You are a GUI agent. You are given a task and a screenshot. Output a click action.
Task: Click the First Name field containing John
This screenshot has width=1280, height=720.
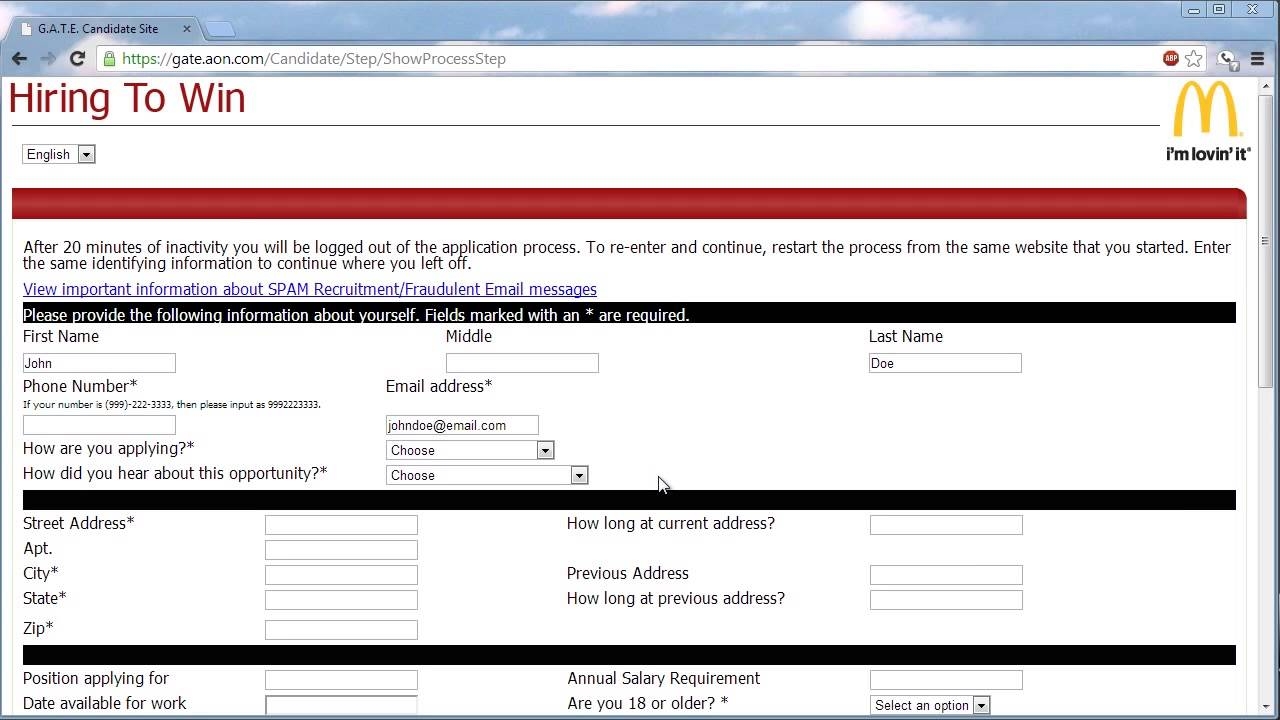pos(98,363)
